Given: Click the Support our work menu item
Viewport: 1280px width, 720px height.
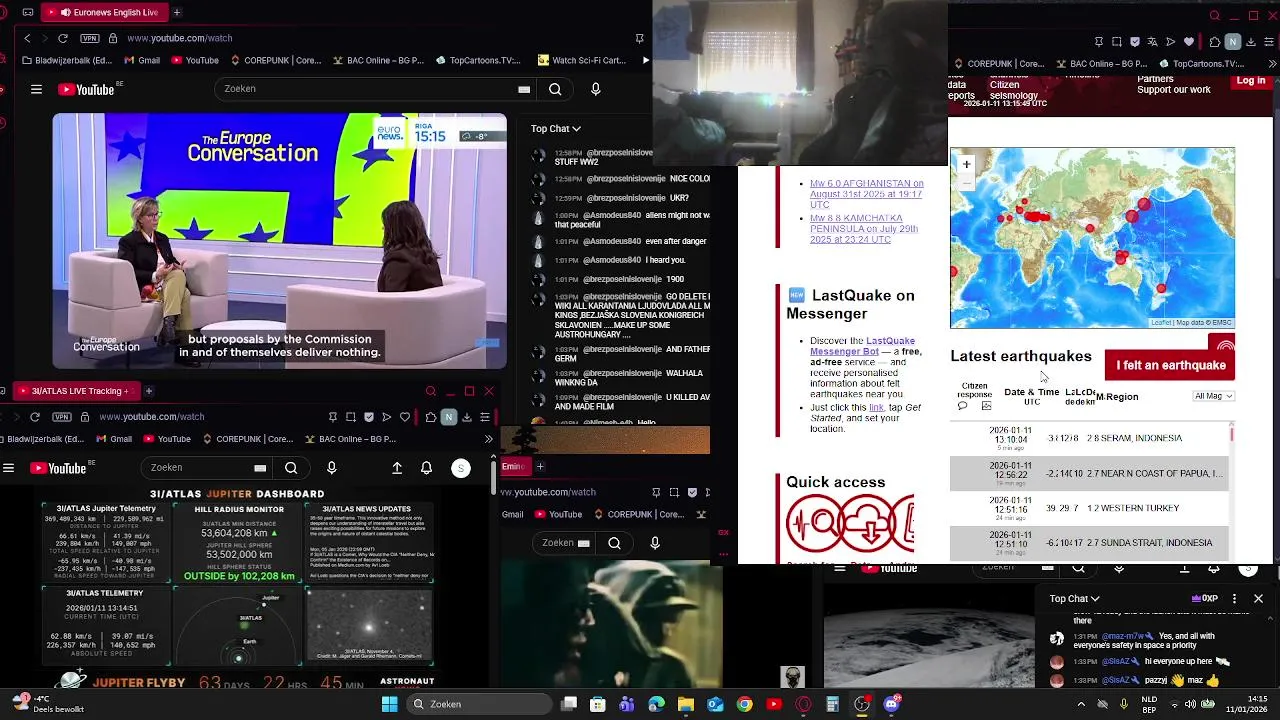Looking at the screenshot, I should 1173,90.
